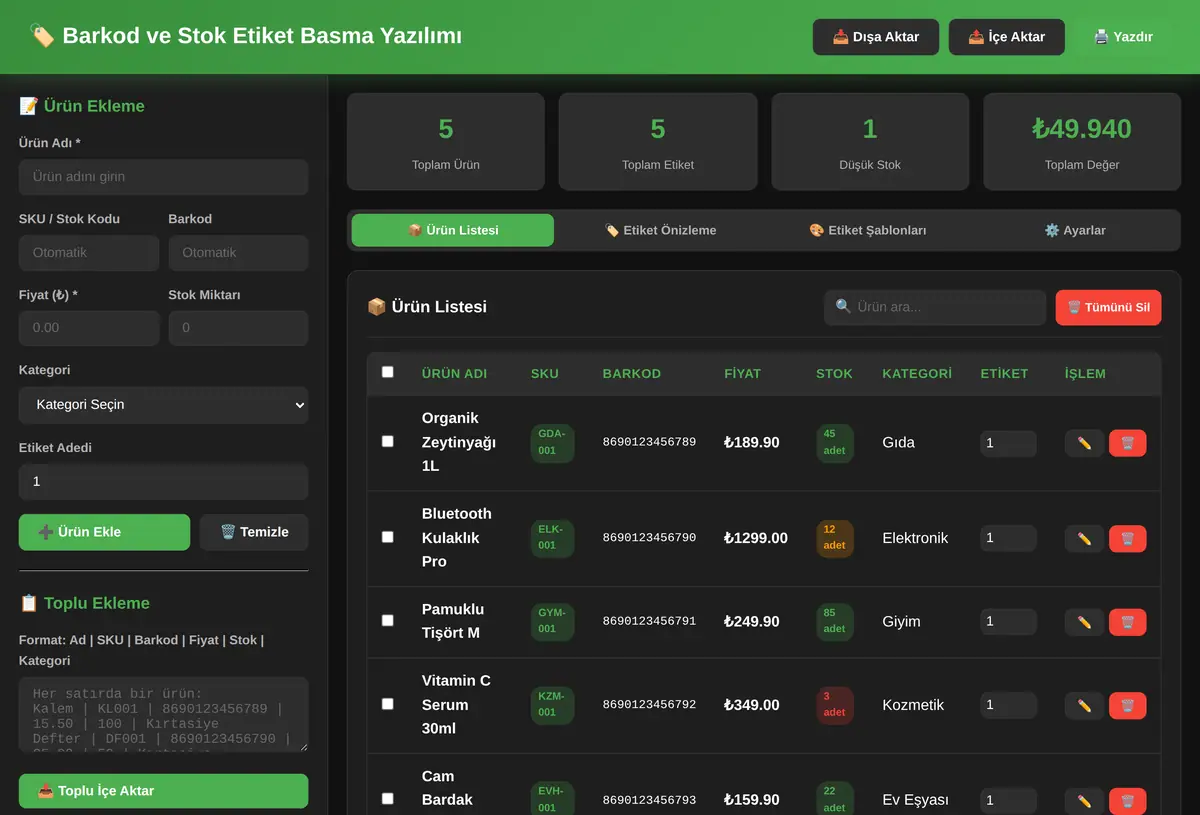The image size is (1200, 815).
Task: Delete the Organik Zeytinyağı 1L row
Action: click(1127, 443)
